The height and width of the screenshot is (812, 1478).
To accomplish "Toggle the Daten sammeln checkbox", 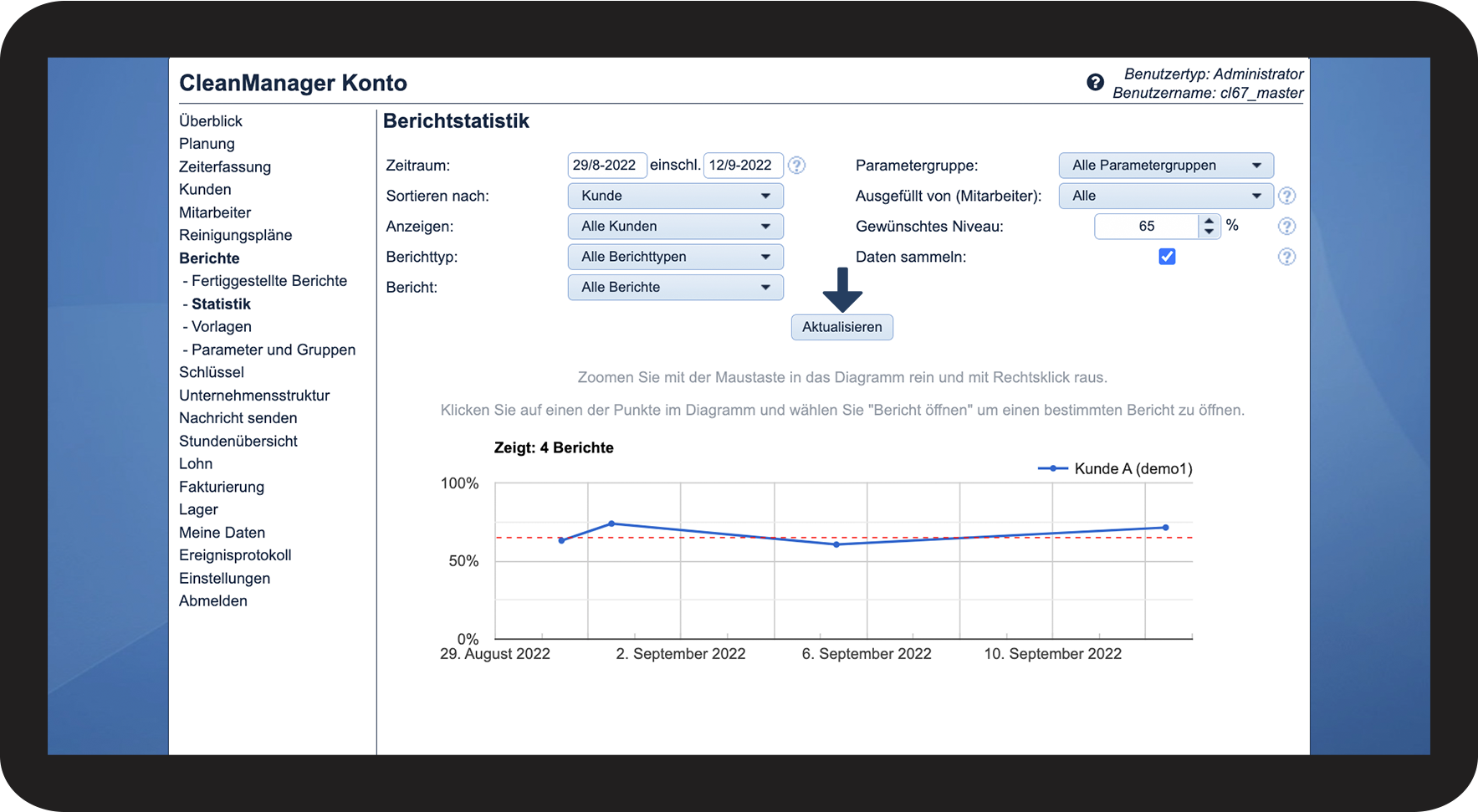I will [1167, 257].
